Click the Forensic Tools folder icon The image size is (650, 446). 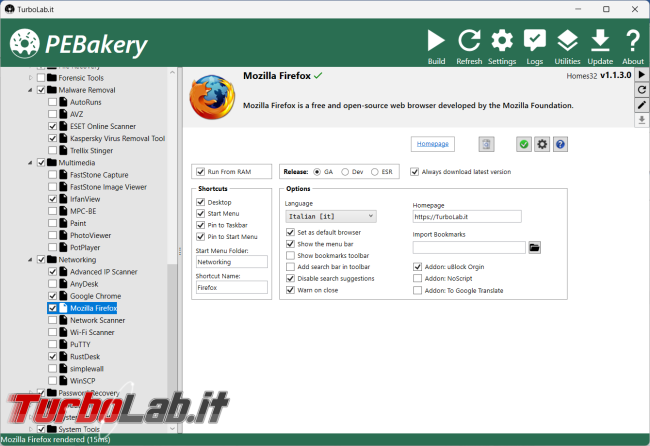pos(52,78)
